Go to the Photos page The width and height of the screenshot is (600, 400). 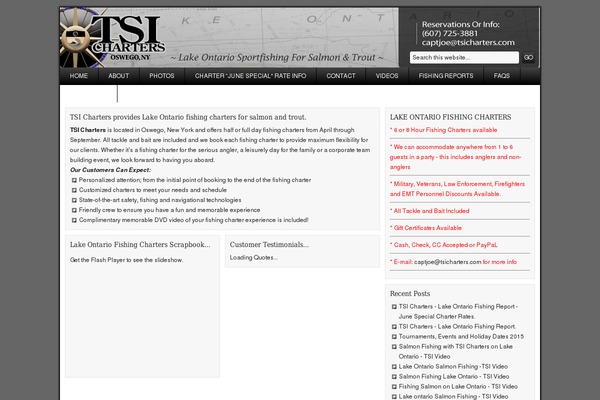(x=162, y=76)
